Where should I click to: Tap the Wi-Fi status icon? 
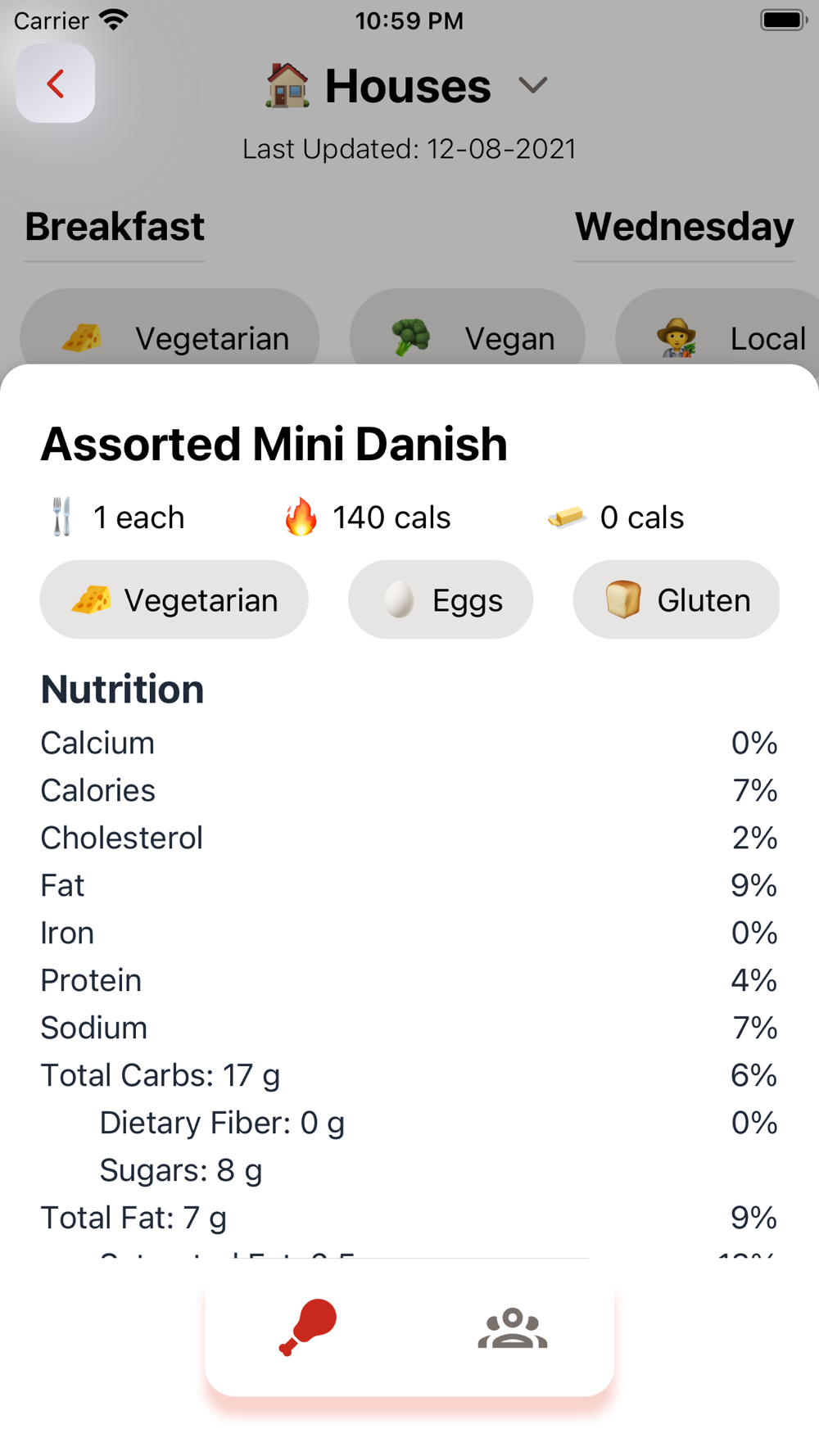pos(114,20)
